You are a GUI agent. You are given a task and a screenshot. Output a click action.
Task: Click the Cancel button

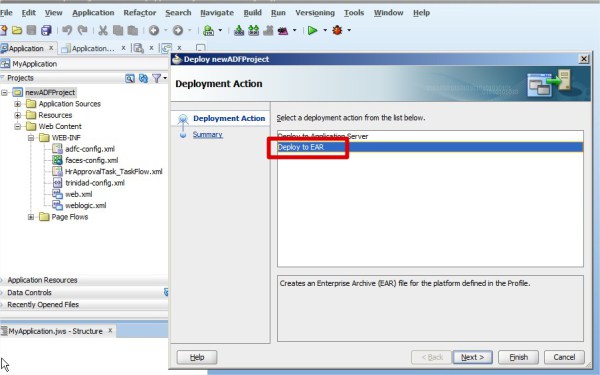point(564,357)
